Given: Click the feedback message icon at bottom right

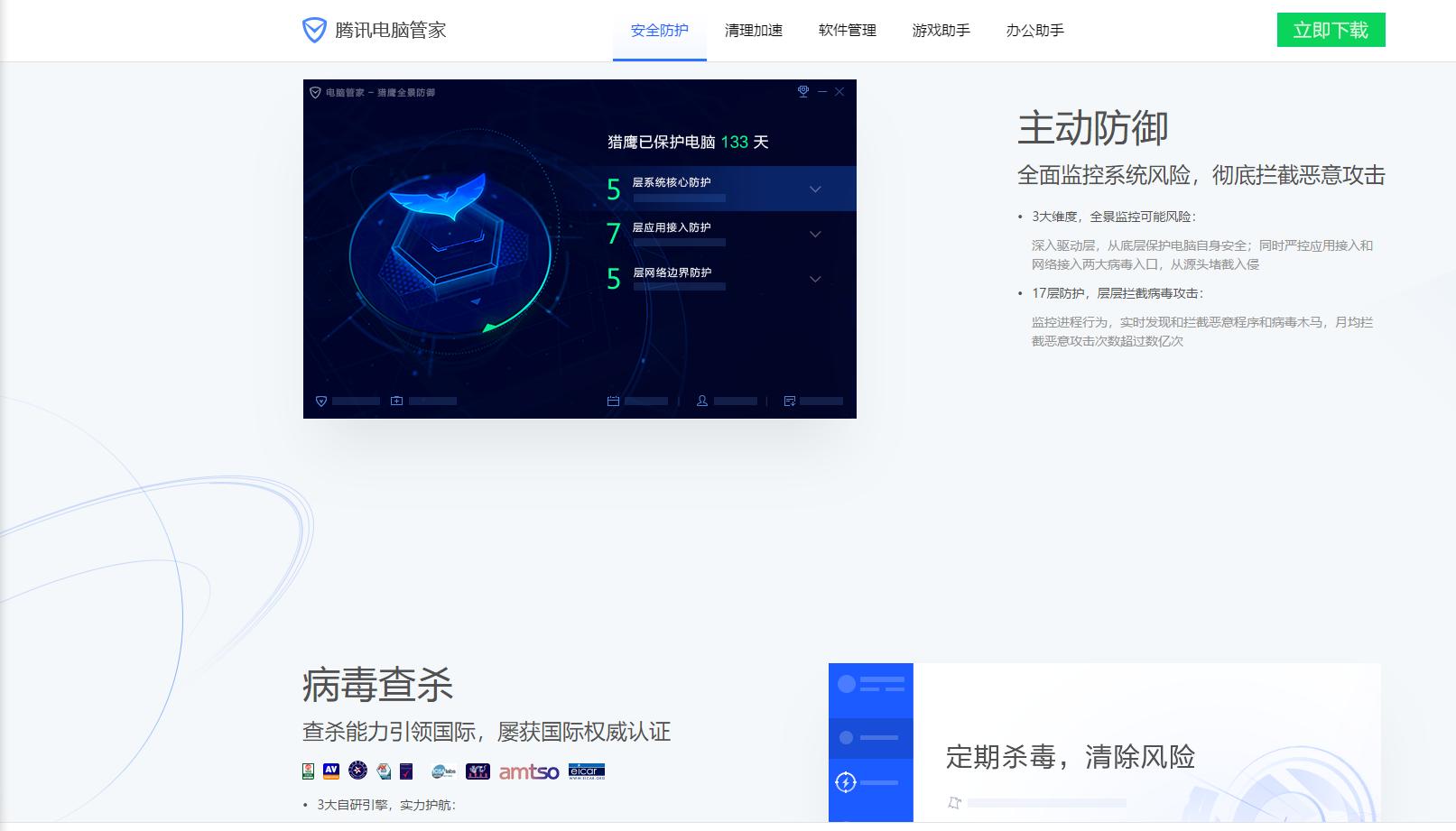Looking at the screenshot, I should pyautogui.click(x=788, y=400).
